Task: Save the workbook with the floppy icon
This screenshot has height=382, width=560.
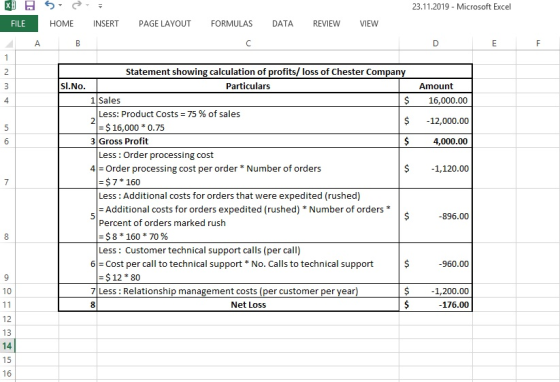Action: (30, 5)
